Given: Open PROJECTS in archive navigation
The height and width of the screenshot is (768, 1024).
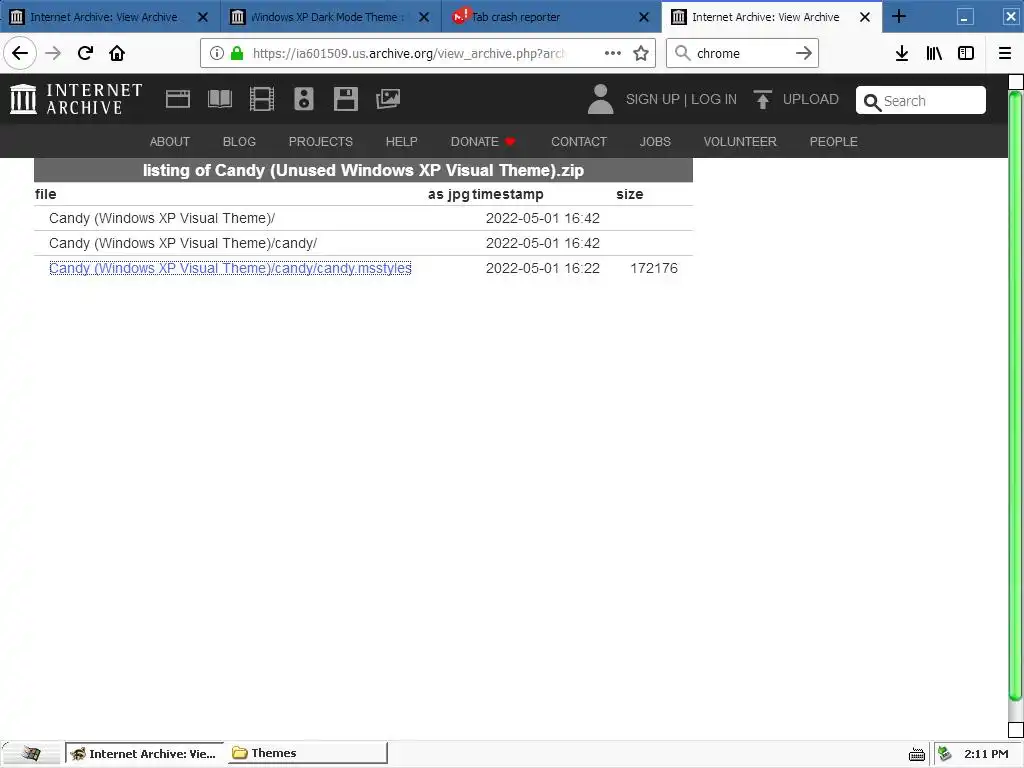Looking at the screenshot, I should tap(321, 142).
